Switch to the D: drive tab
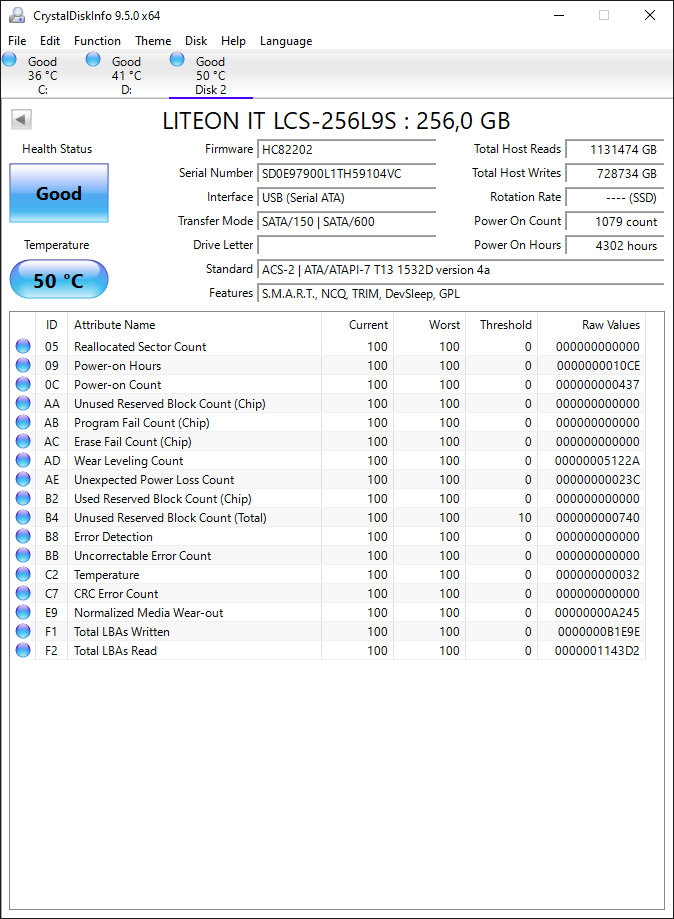The height and width of the screenshot is (919, 674). 127,75
